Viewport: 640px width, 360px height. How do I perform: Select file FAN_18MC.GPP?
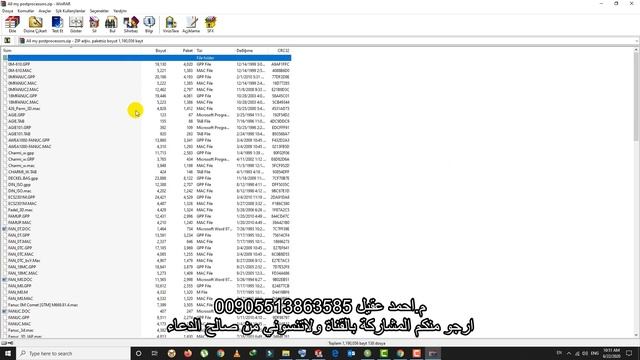[x=22, y=267]
